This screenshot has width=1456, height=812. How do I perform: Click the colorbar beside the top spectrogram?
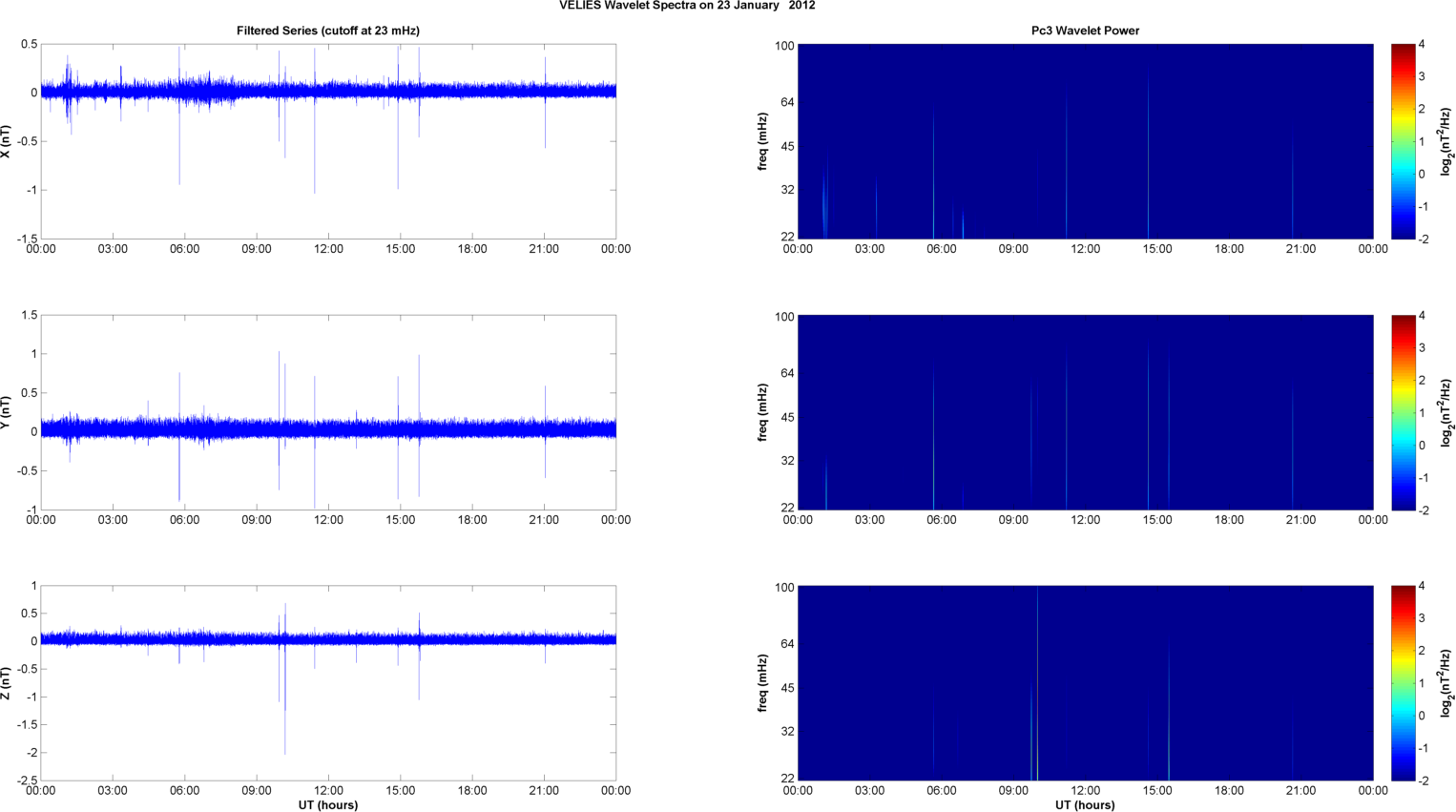1403,141
